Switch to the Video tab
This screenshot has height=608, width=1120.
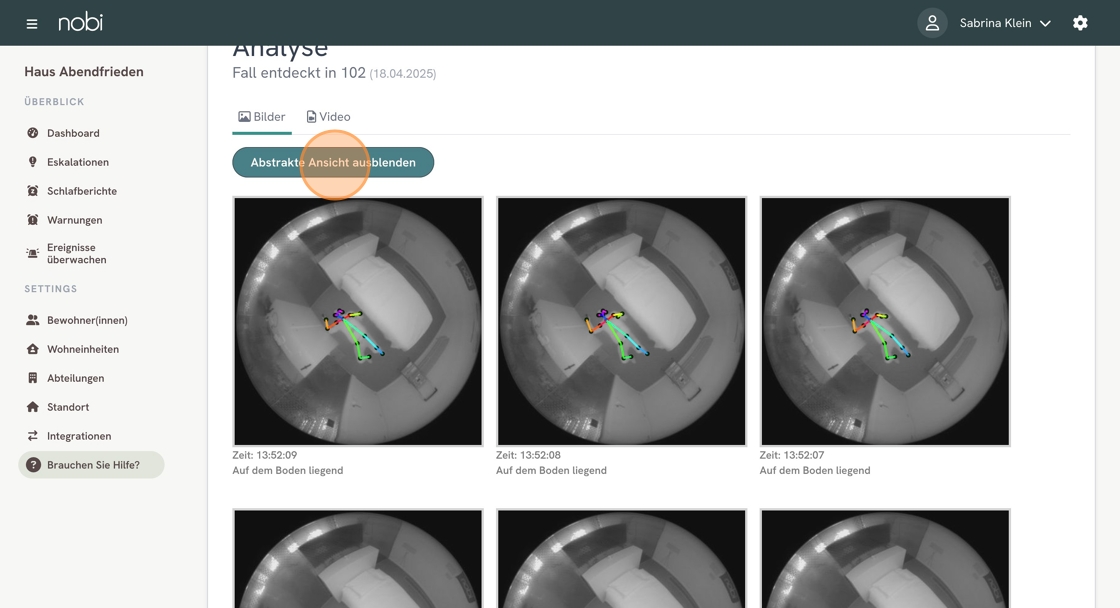(328, 117)
